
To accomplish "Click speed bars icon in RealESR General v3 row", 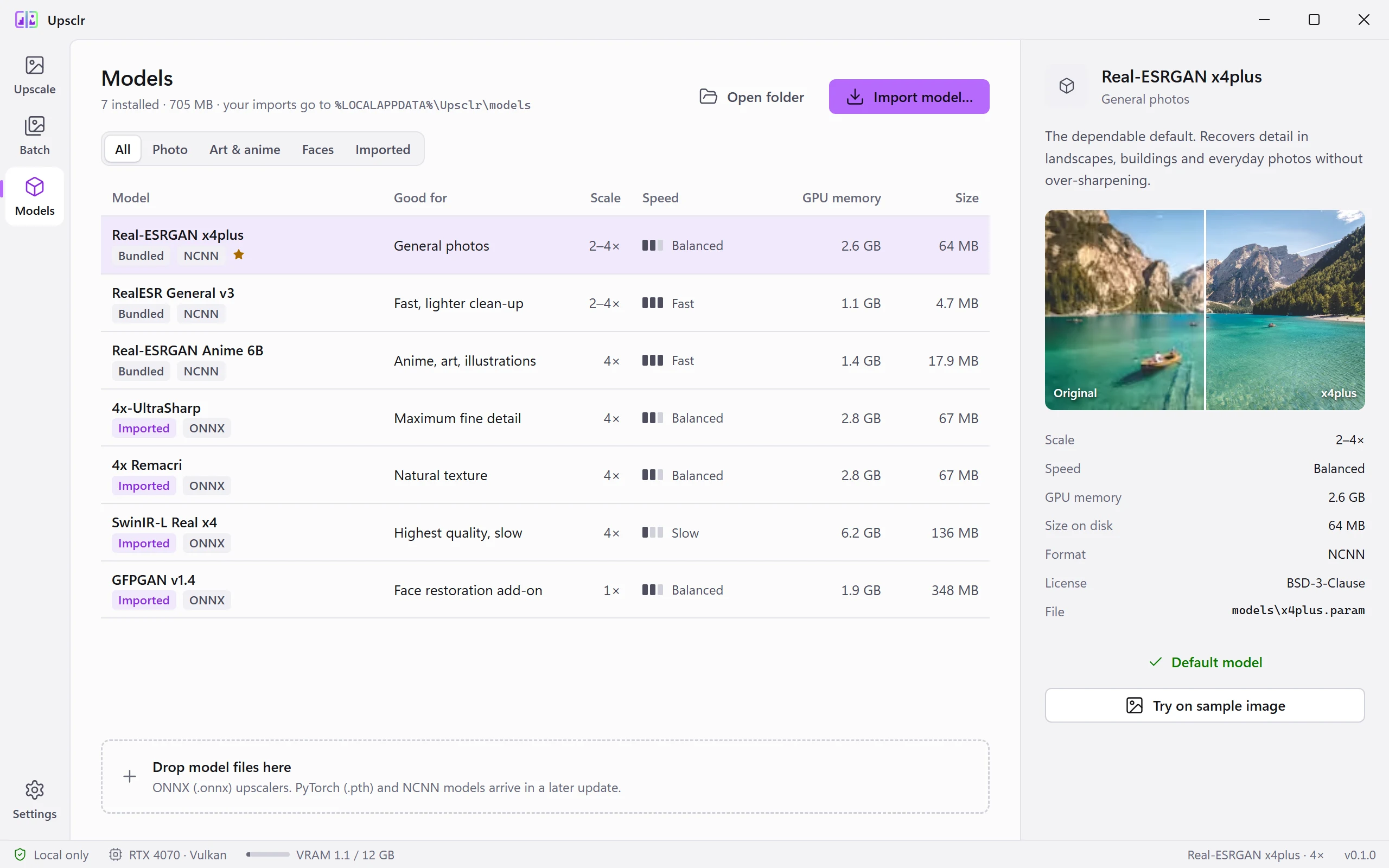I will [653, 303].
